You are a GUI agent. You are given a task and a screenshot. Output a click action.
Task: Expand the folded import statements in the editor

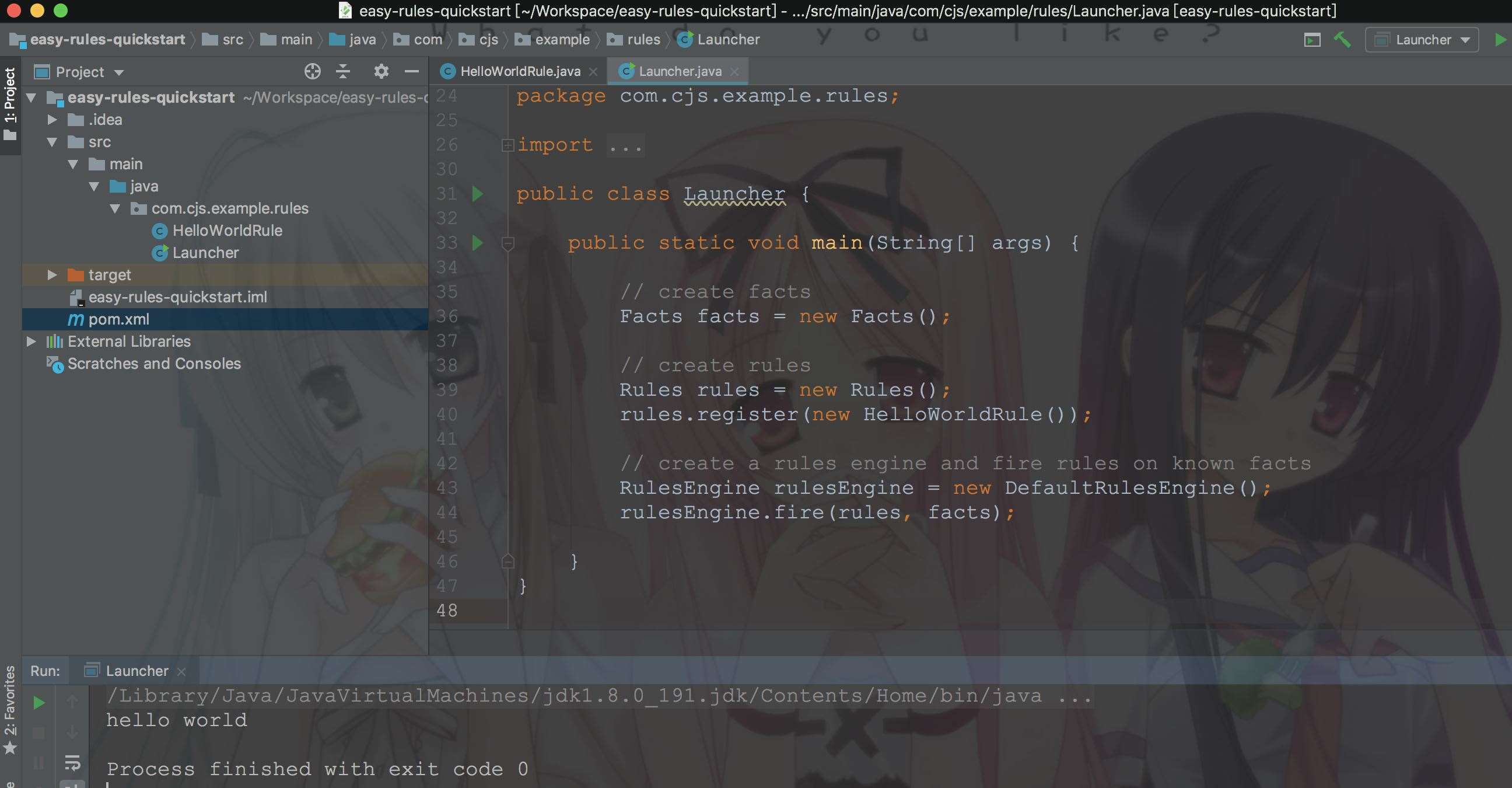click(x=507, y=145)
